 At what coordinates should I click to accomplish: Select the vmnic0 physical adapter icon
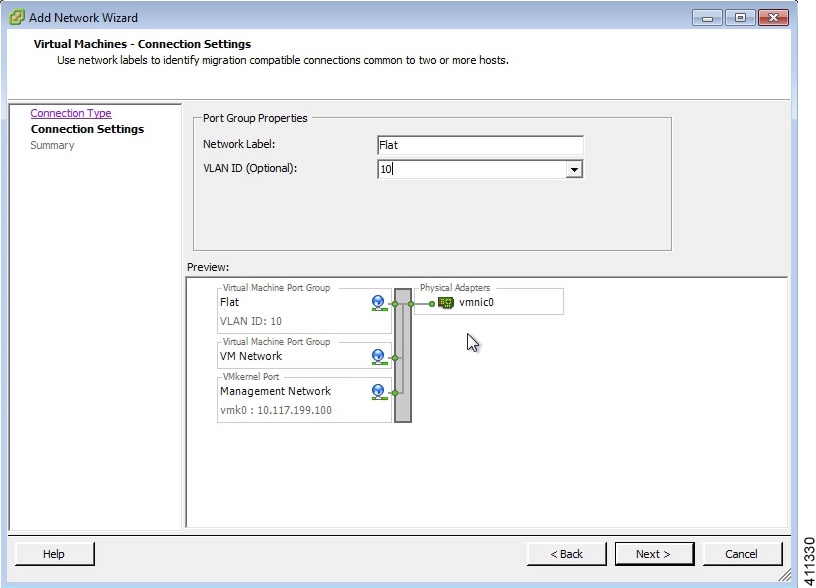point(446,302)
